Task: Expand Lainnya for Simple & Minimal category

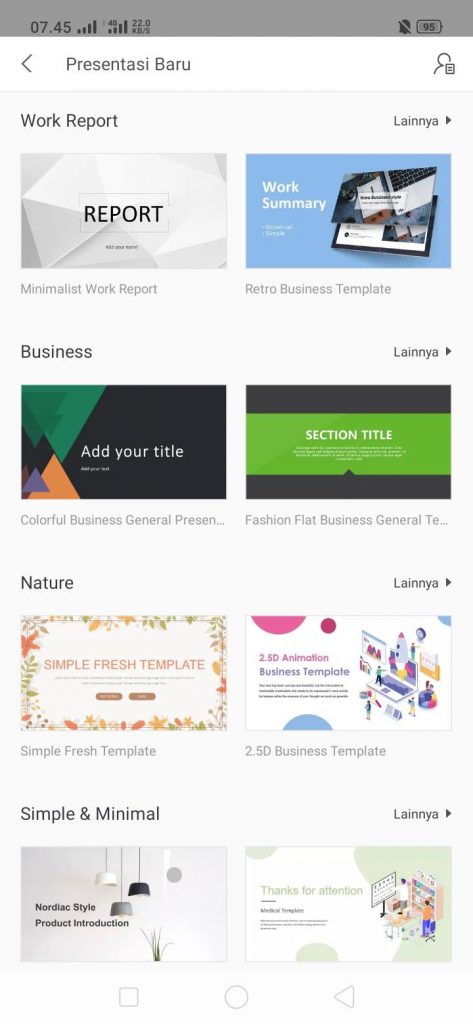Action: pyautogui.click(x=423, y=814)
